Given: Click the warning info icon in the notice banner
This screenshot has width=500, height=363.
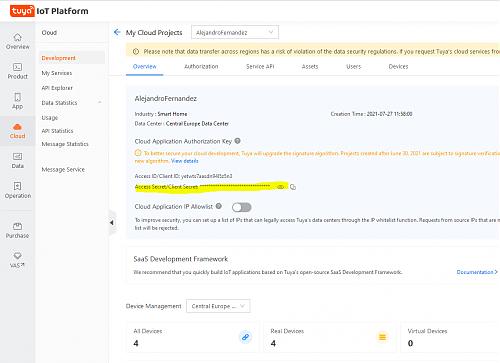Looking at the screenshot, I should pos(136,52).
